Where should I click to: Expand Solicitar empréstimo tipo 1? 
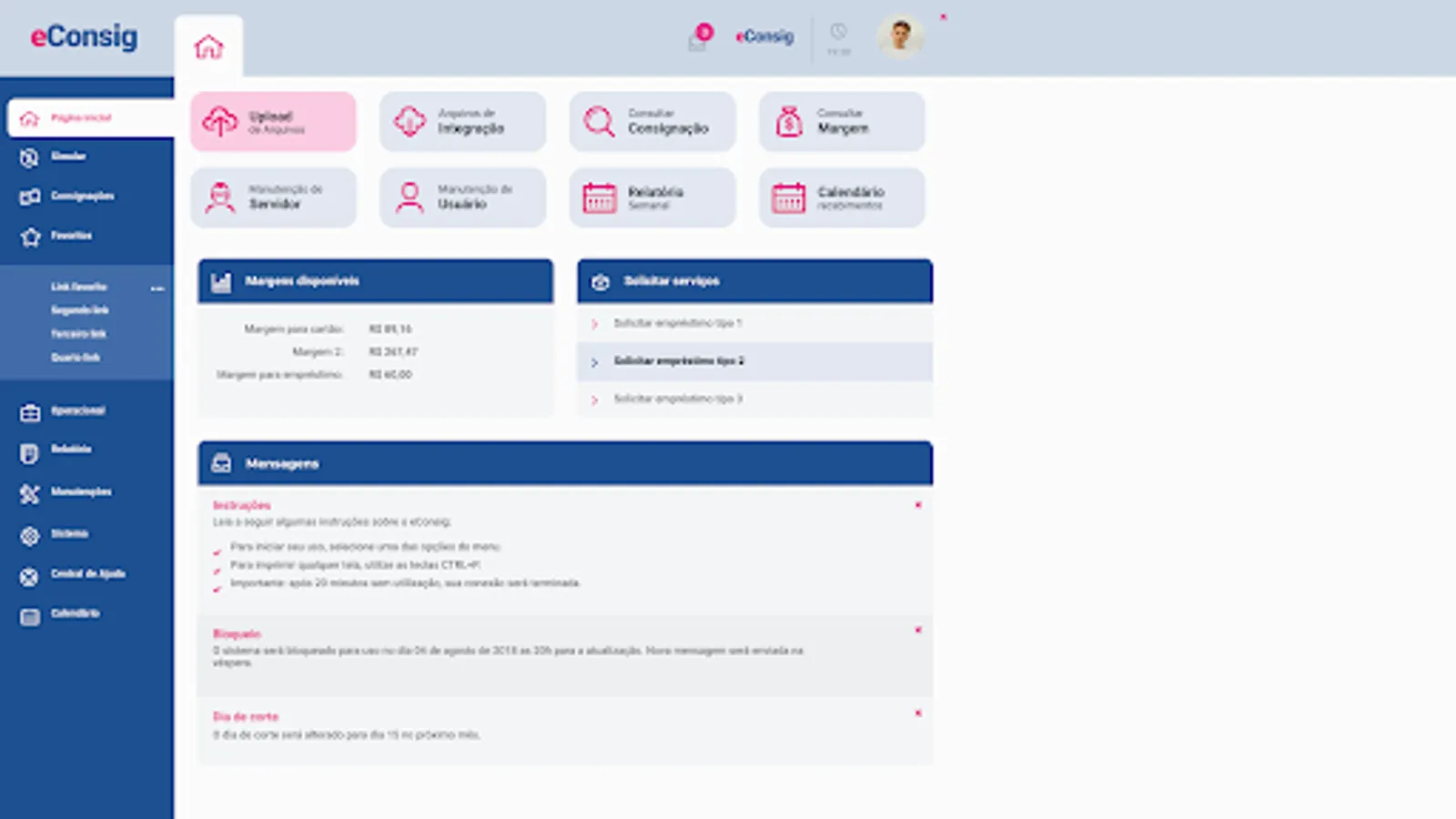pos(678,323)
